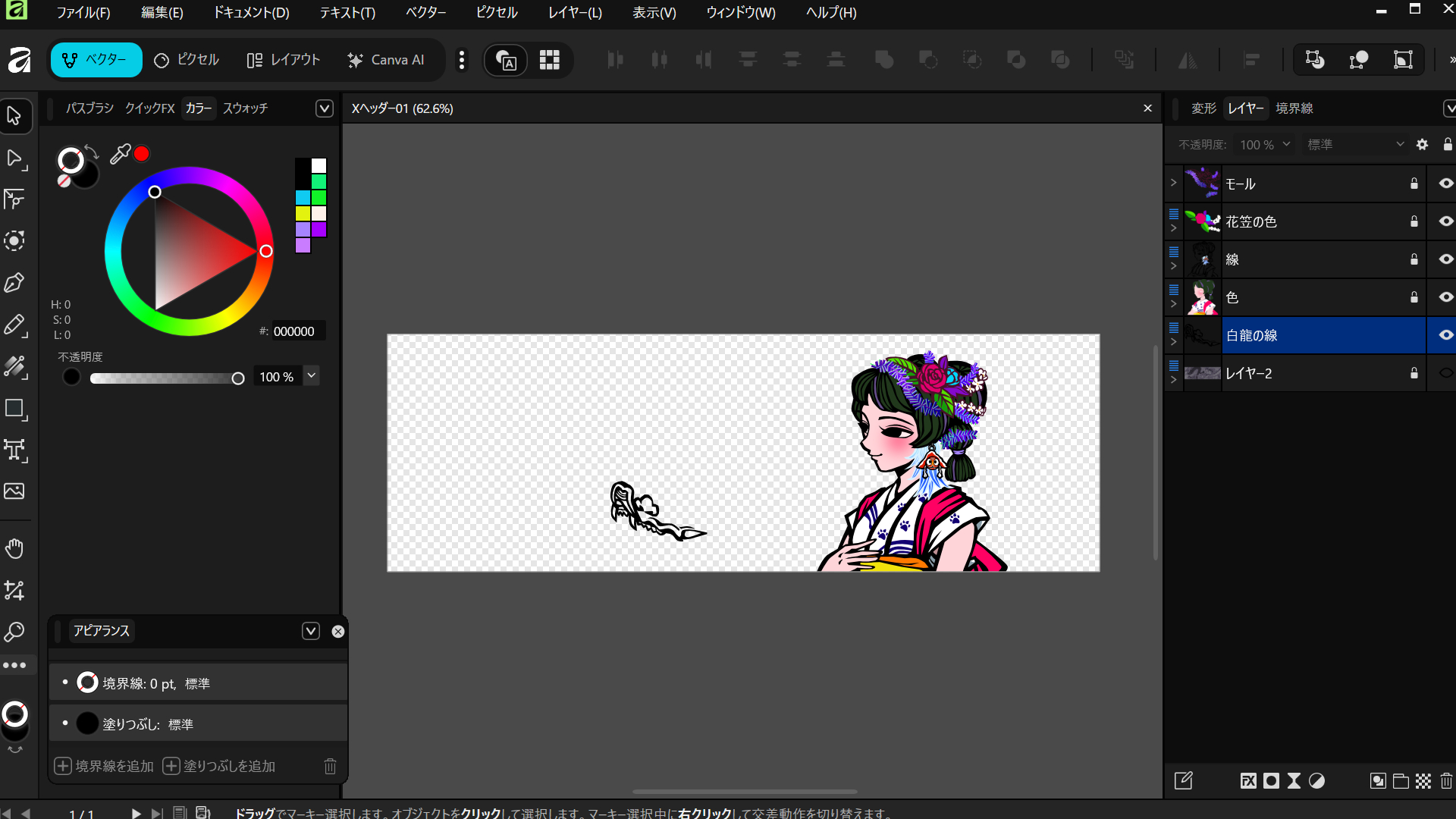Viewport: 1456px width, 819px height.
Task: Click the Add Mask layer icon
Action: point(1272,781)
